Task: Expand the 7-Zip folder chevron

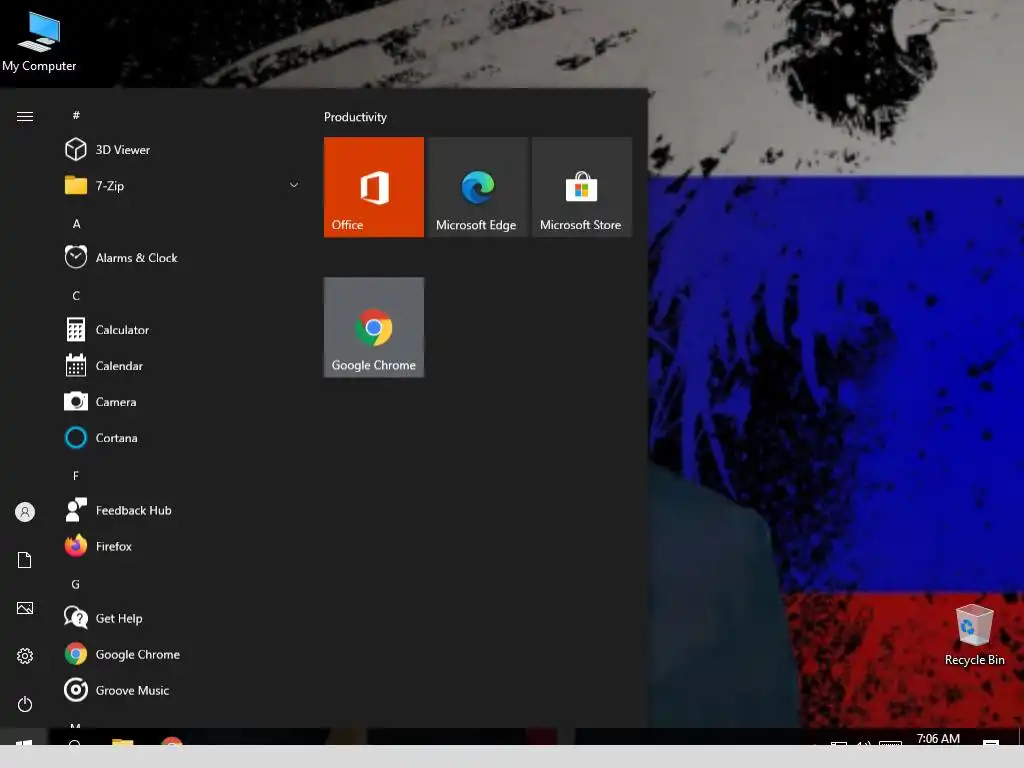Action: pyautogui.click(x=294, y=185)
